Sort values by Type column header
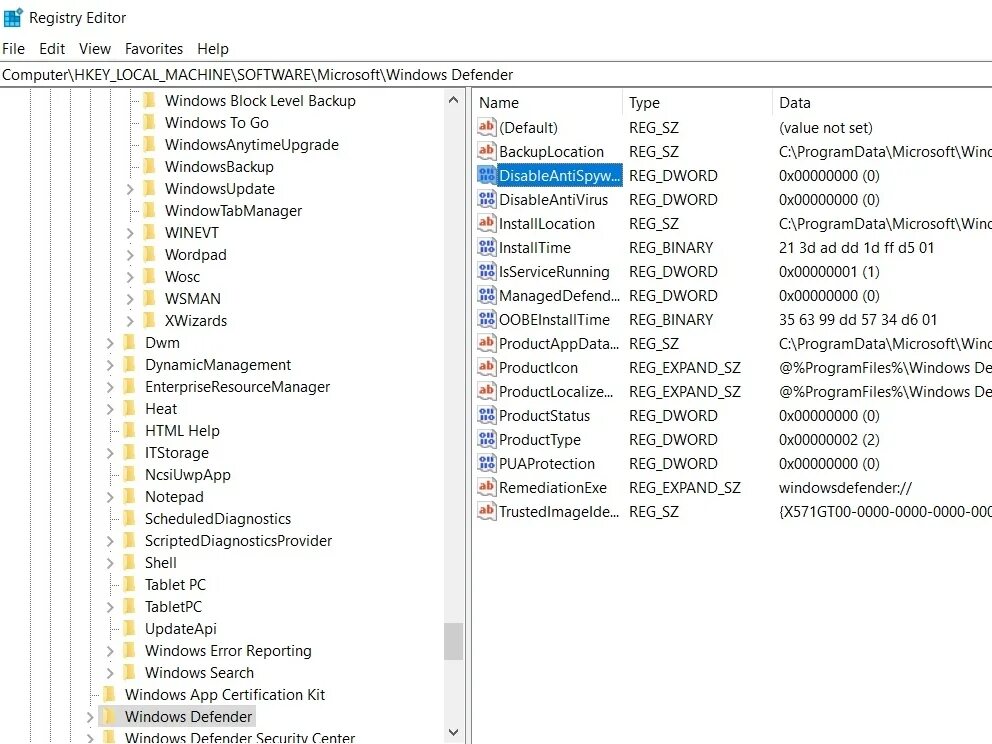The height and width of the screenshot is (744, 992). [697, 102]
